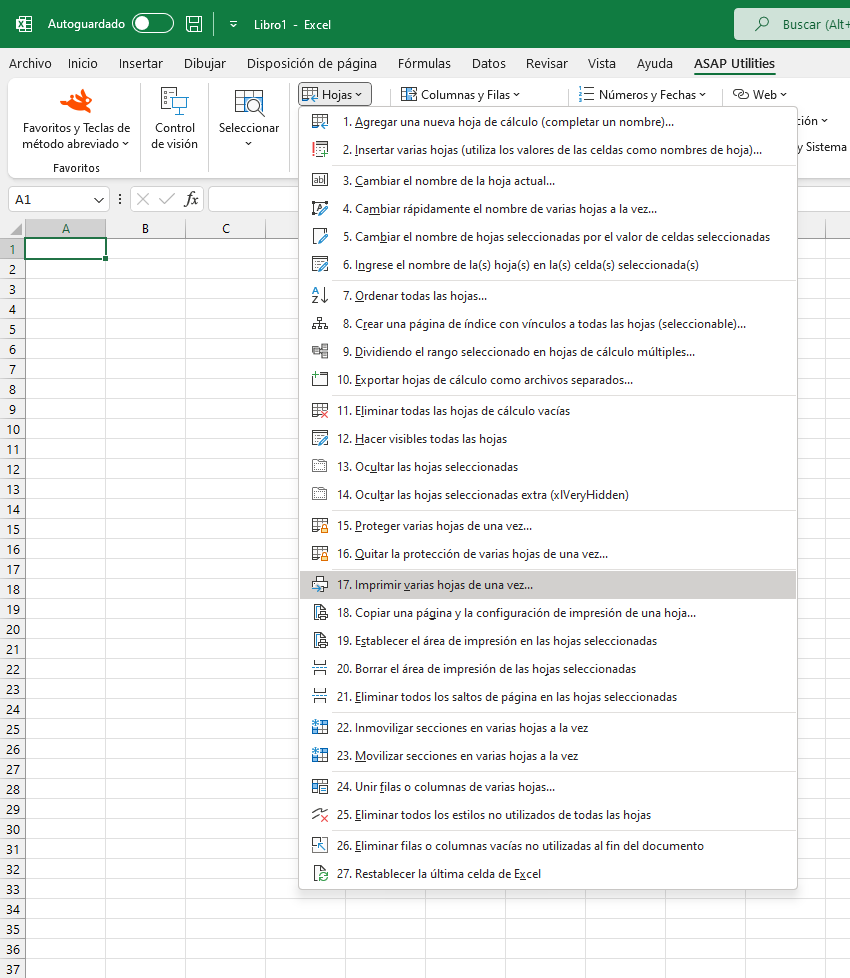Open the Ayuda tab

(x=654, y=64)
